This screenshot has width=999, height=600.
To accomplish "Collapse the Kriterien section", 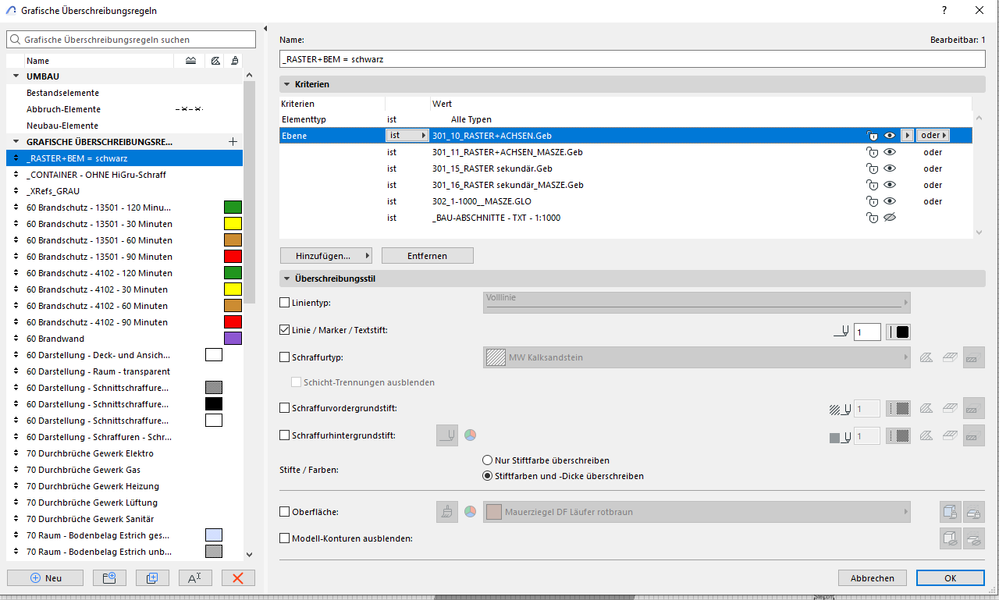I will pyautogui.click(x=287, y=84).
